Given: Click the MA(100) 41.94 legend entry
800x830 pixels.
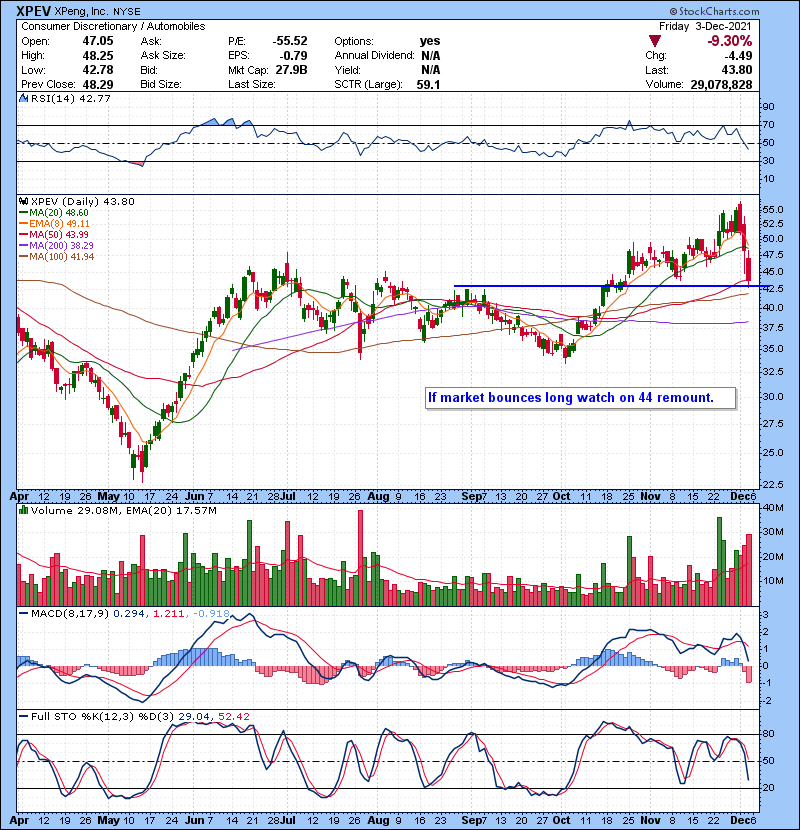Looking at the screenshot, I should [x=57, y=257].
